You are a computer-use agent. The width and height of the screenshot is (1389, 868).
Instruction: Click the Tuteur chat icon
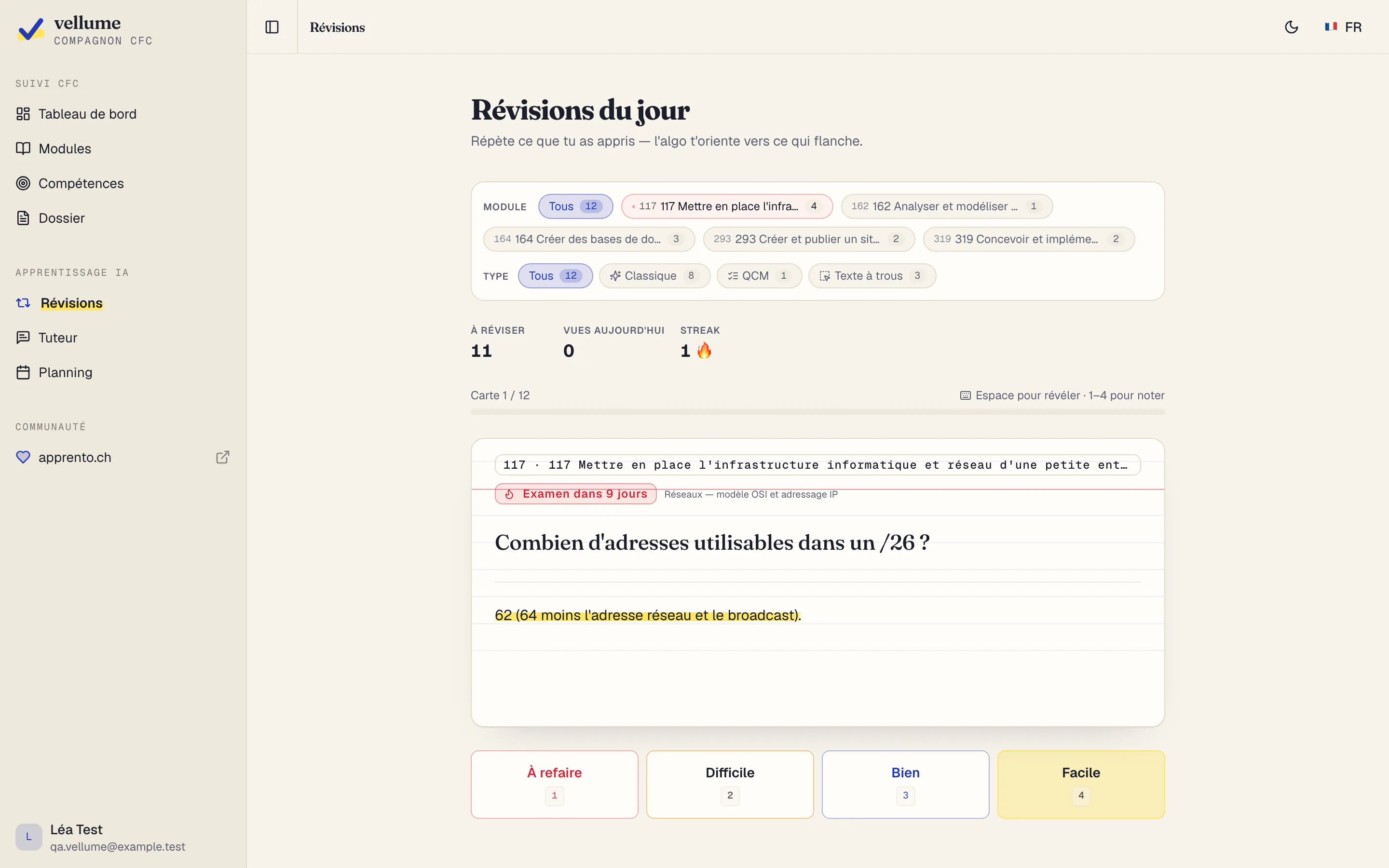(23, 338)
